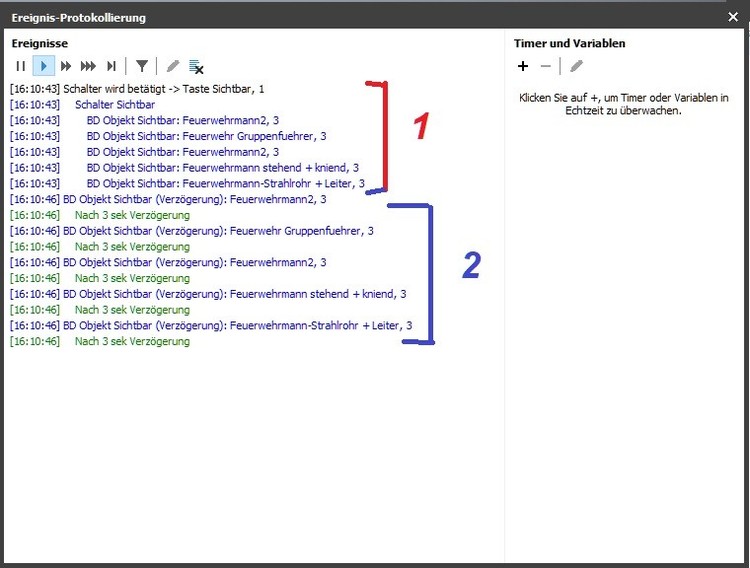This screenshot has height=568, width=750.
Task: Click the minus icon under Timer und Variablen
Action: [546, 66]
